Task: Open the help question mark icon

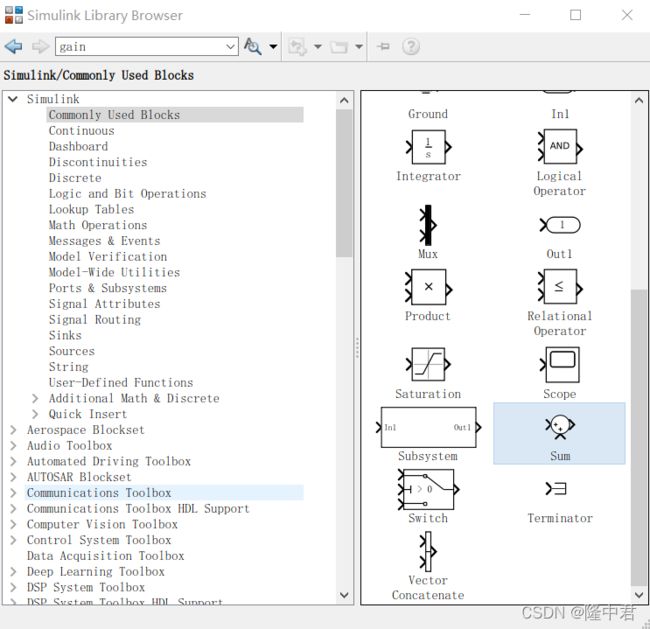Action: (x=411, y=46)
